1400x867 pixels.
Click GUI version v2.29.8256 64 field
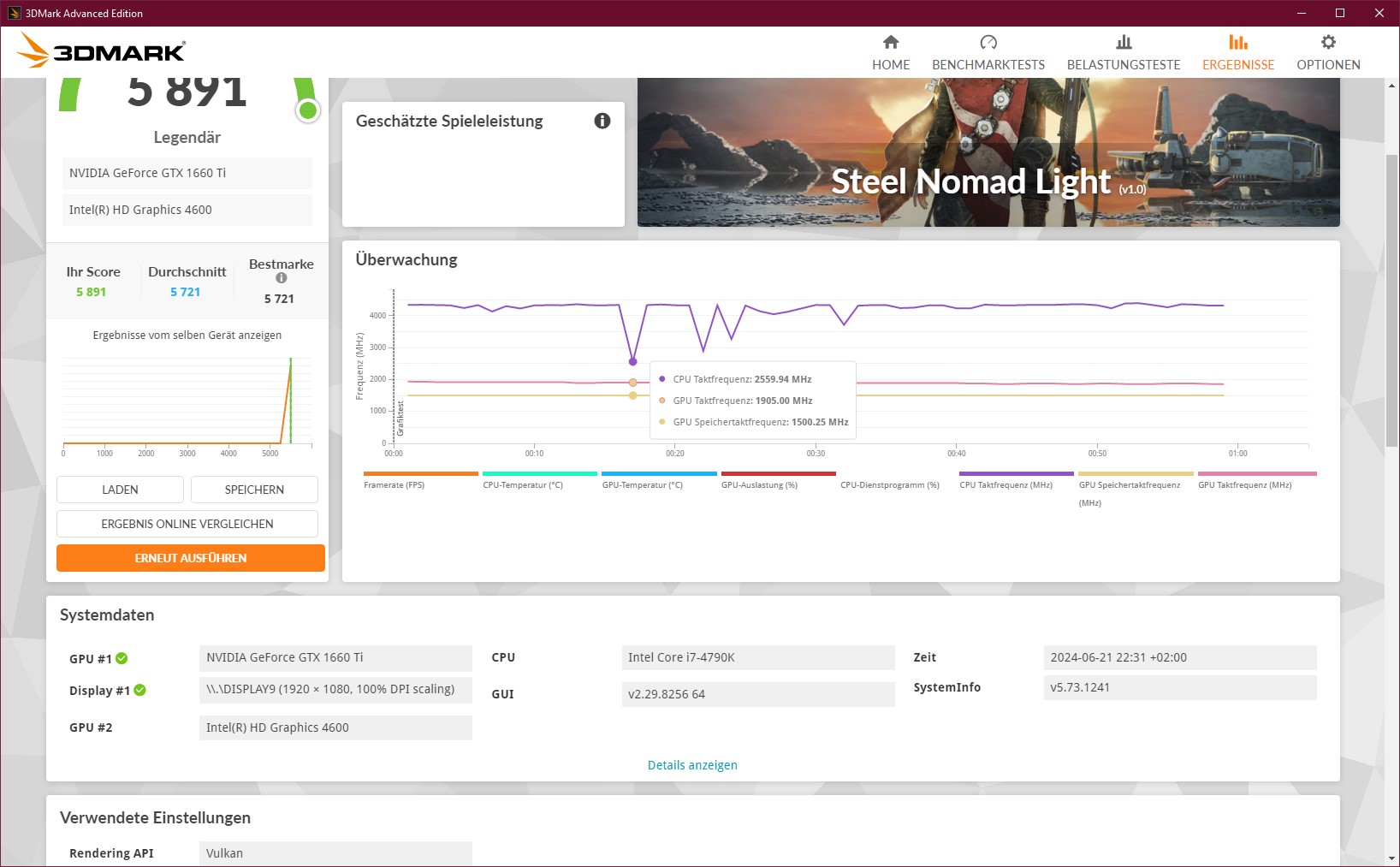point(758,694)
